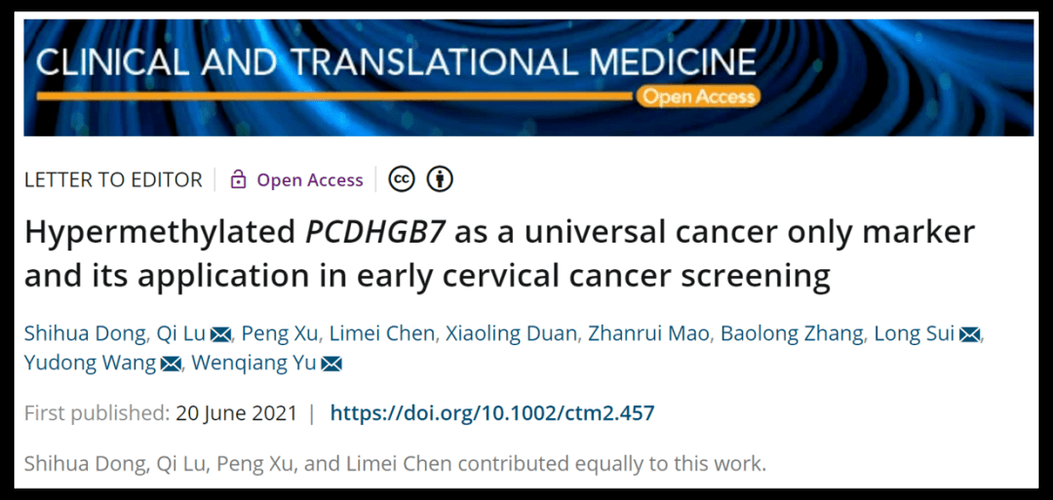Viewport: 1053px width, 500px height.
Task: Click the Open Access padlock icon
Action: click(x=238, y=181)
